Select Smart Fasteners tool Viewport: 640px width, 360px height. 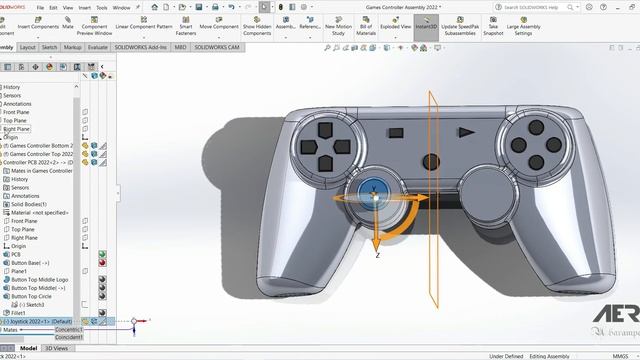tap(186, 26)
